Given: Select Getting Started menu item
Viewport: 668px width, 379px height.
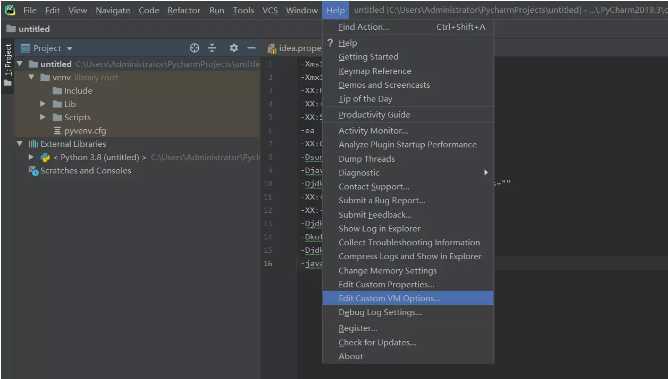Looking at the screenshot, I should [408, 57].
